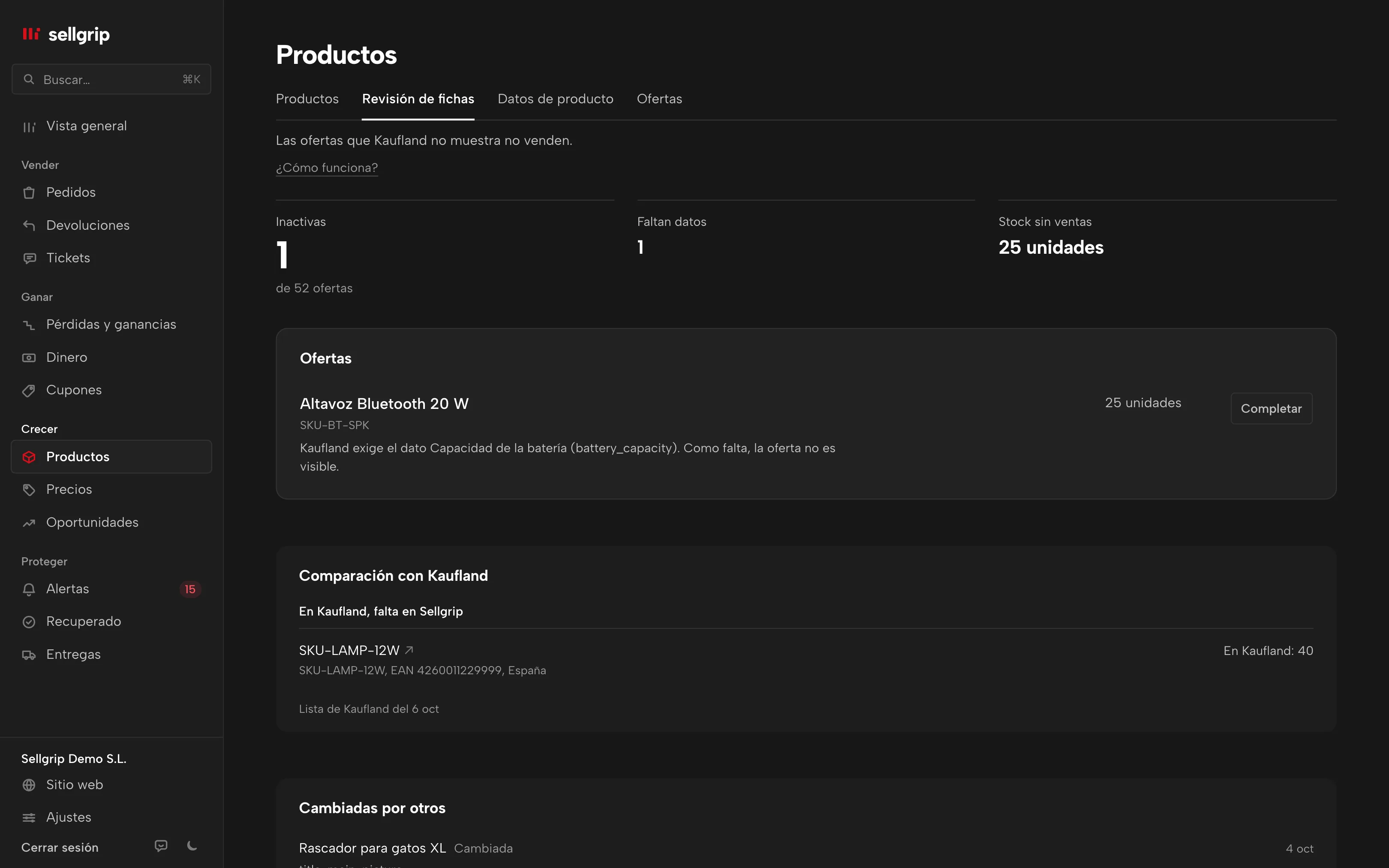
Task: Click the search magnifier icon
Action: (x=29, y=79)
